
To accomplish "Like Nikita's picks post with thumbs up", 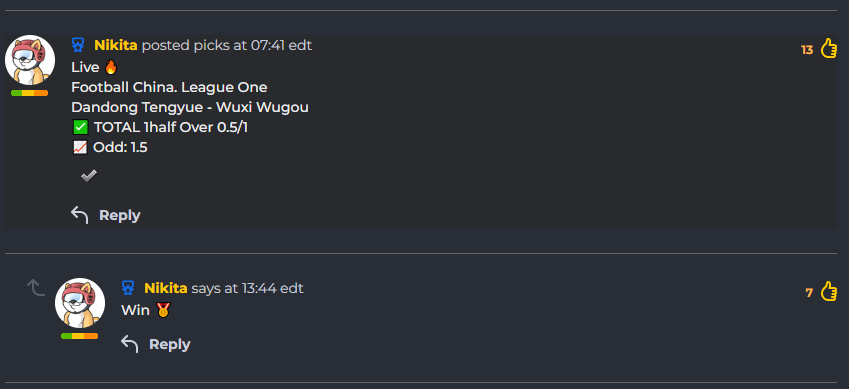I will (828, 49).
